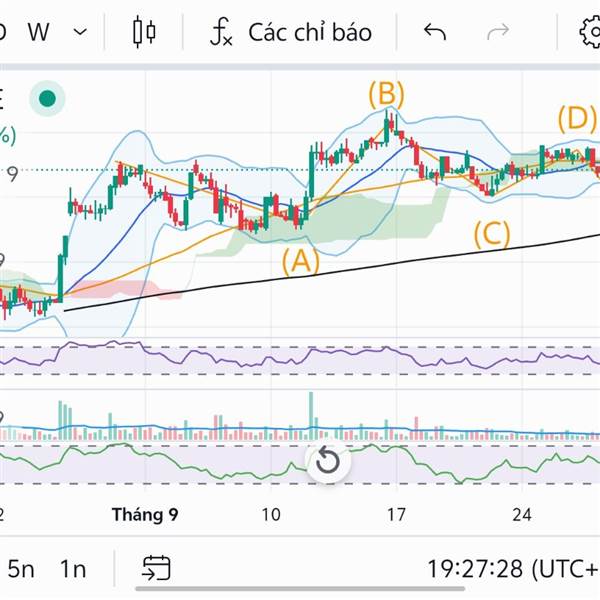Screen dimensions: 600x600
Task: Open the candlestick chart type selector
Action: [144, 32]
